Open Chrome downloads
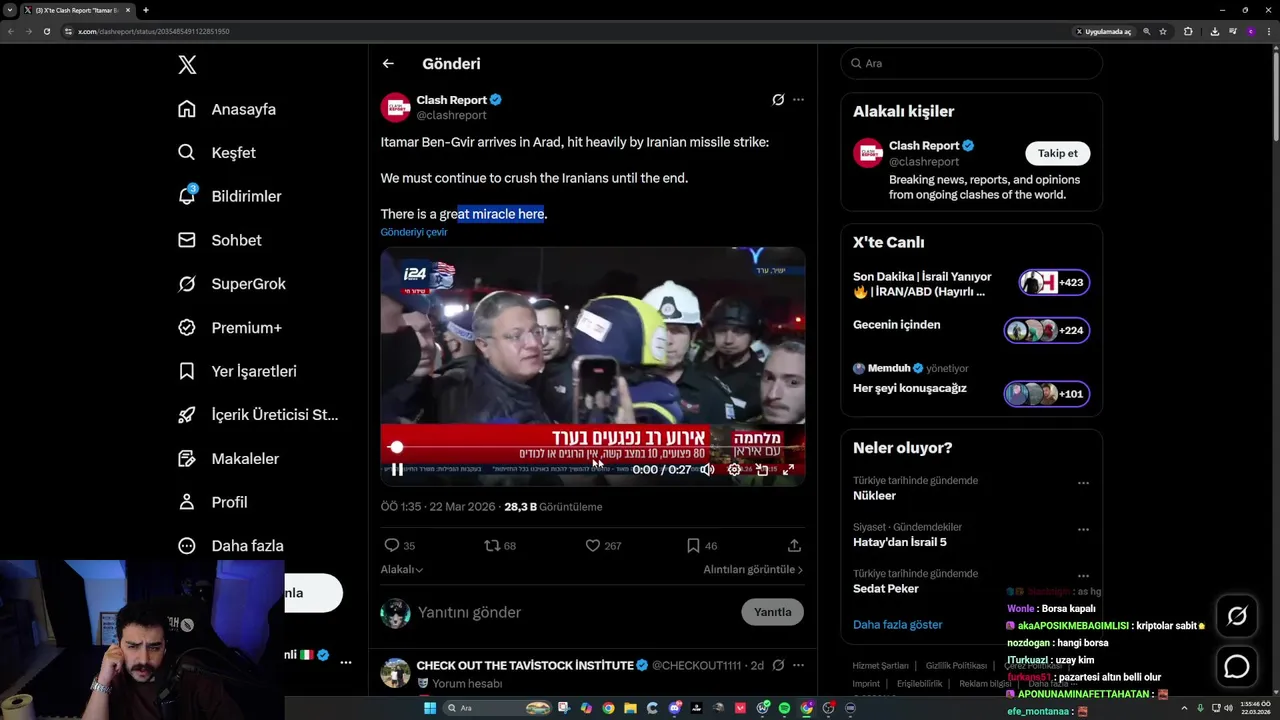 1214,31
